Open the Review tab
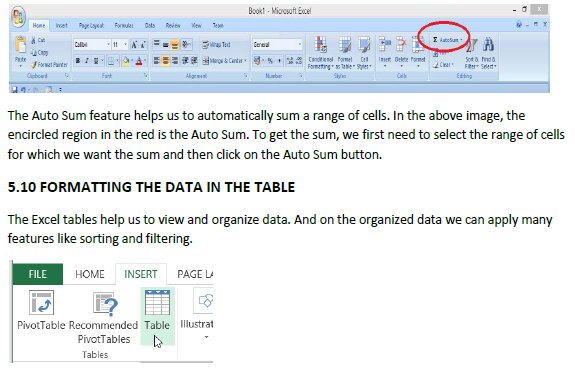 (173, 25)
